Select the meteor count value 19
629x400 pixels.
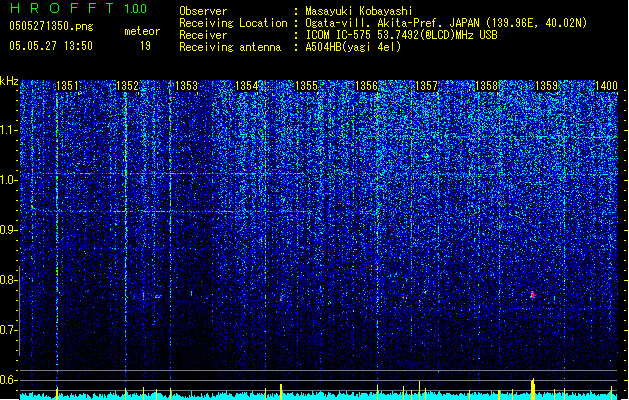tap(145, 46)
